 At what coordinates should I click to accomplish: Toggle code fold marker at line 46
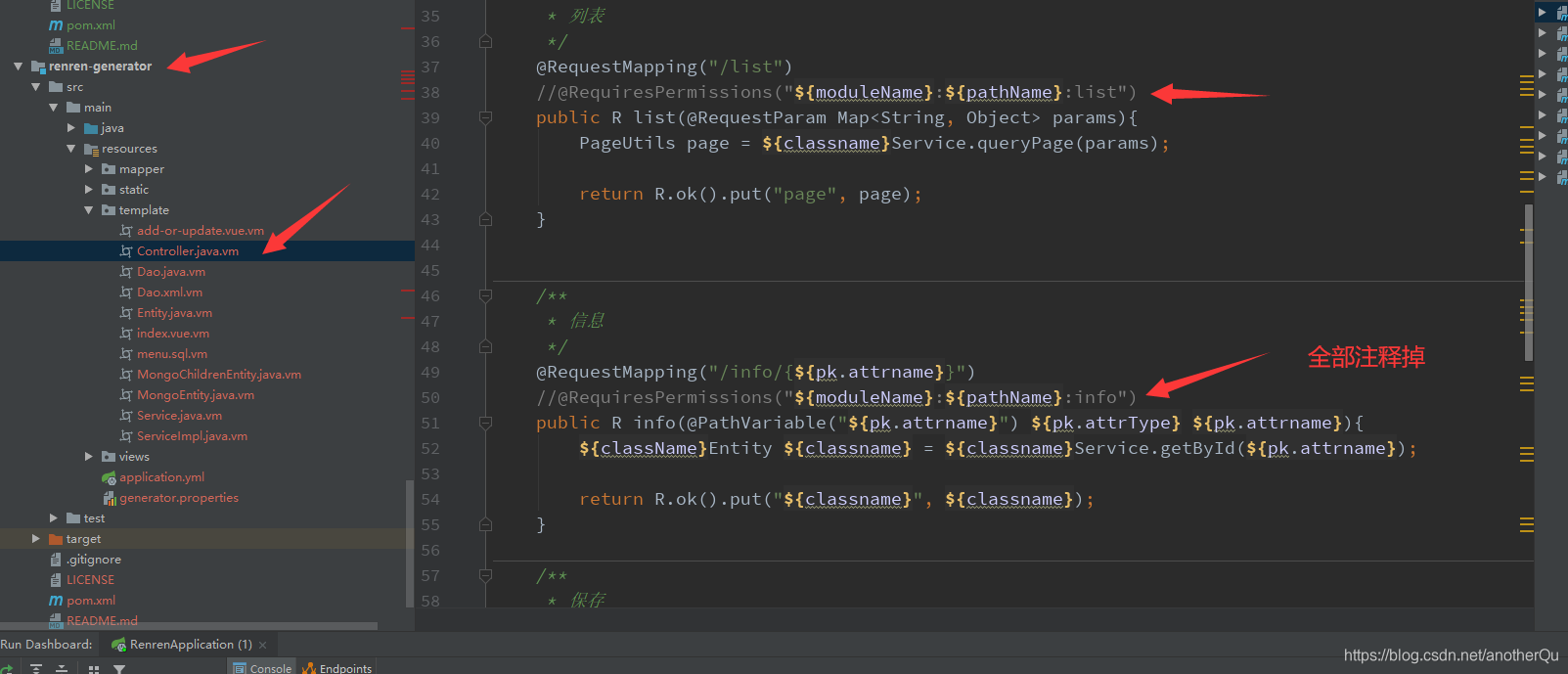[x=485, y=296]
